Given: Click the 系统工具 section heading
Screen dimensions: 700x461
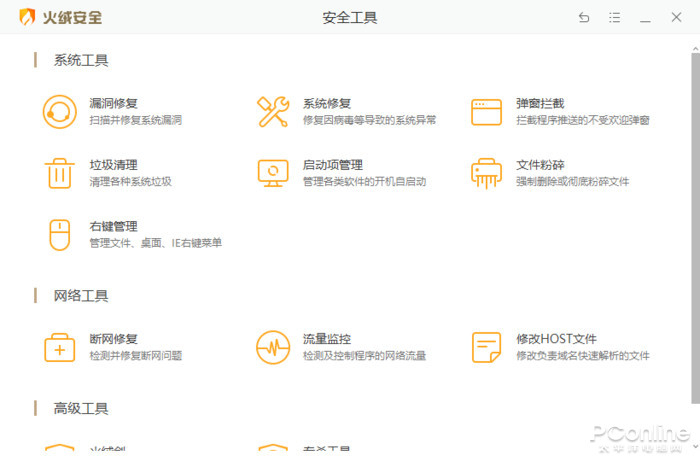Looking at the screenshot, I should (x=81, y=60).
